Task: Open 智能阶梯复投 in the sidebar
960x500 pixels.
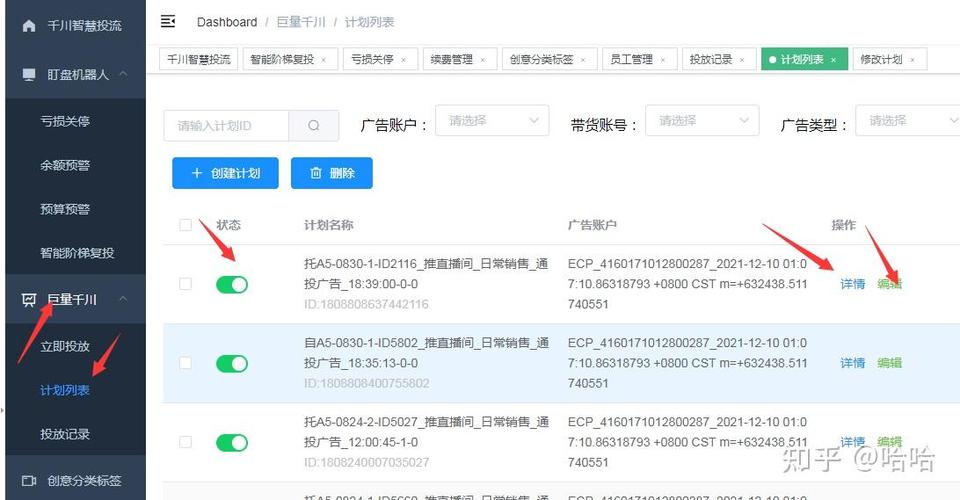Action: pyautogui.click(x=77, y=253)
